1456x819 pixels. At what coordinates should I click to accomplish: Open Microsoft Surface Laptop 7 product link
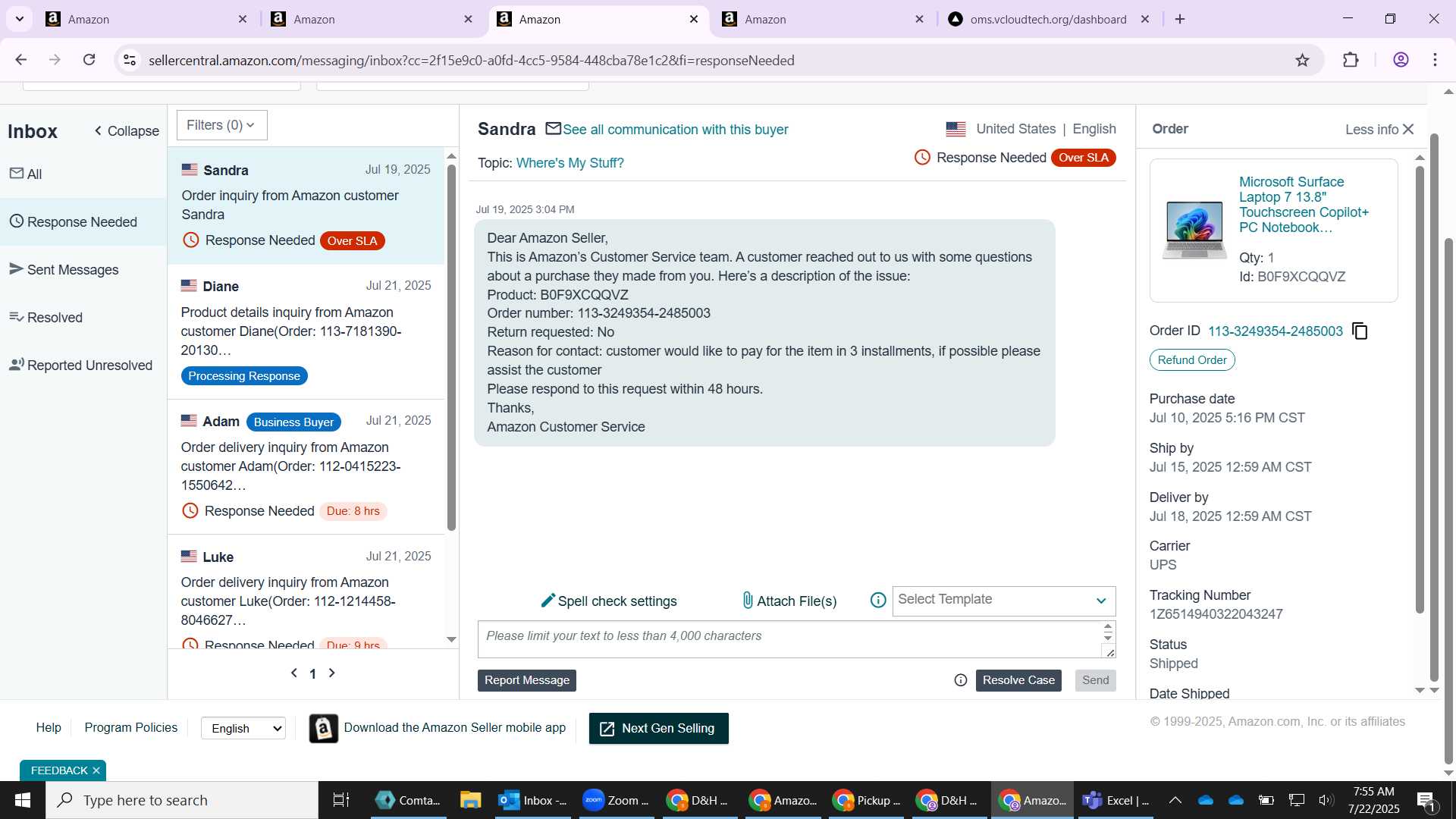tap(1304, 205)
